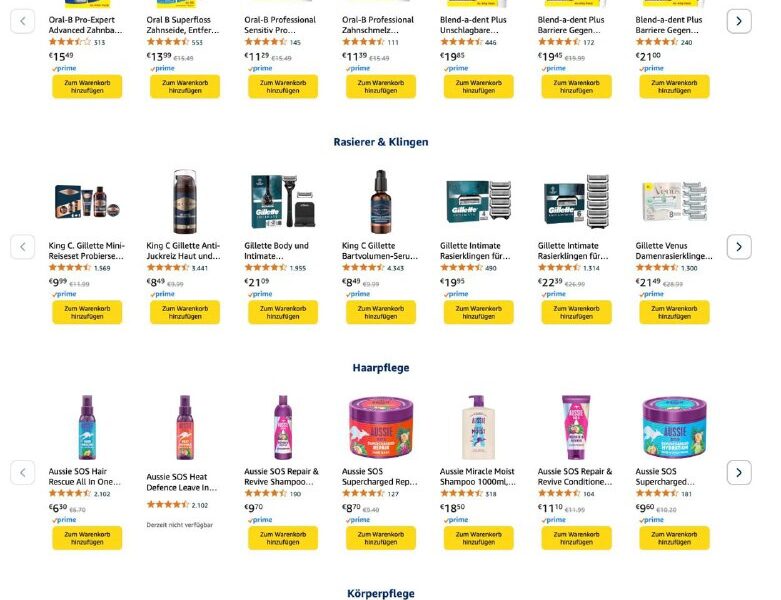Screen dimensions: 781x600
Task: Add Oral-B Pro-Expert Advanced to cart
Action: coord(87,87)
